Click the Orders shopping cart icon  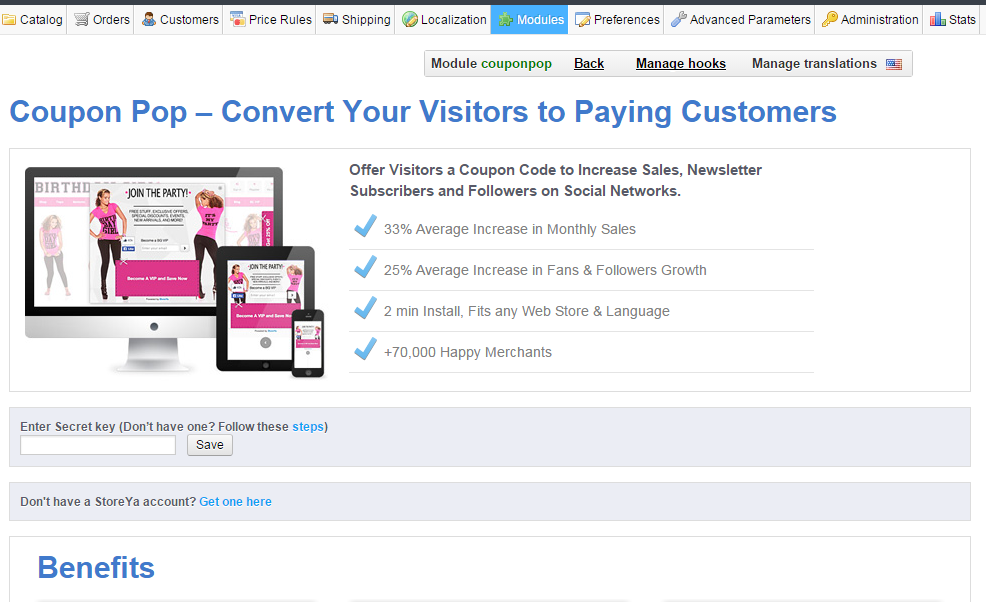[x=81, y=19]
